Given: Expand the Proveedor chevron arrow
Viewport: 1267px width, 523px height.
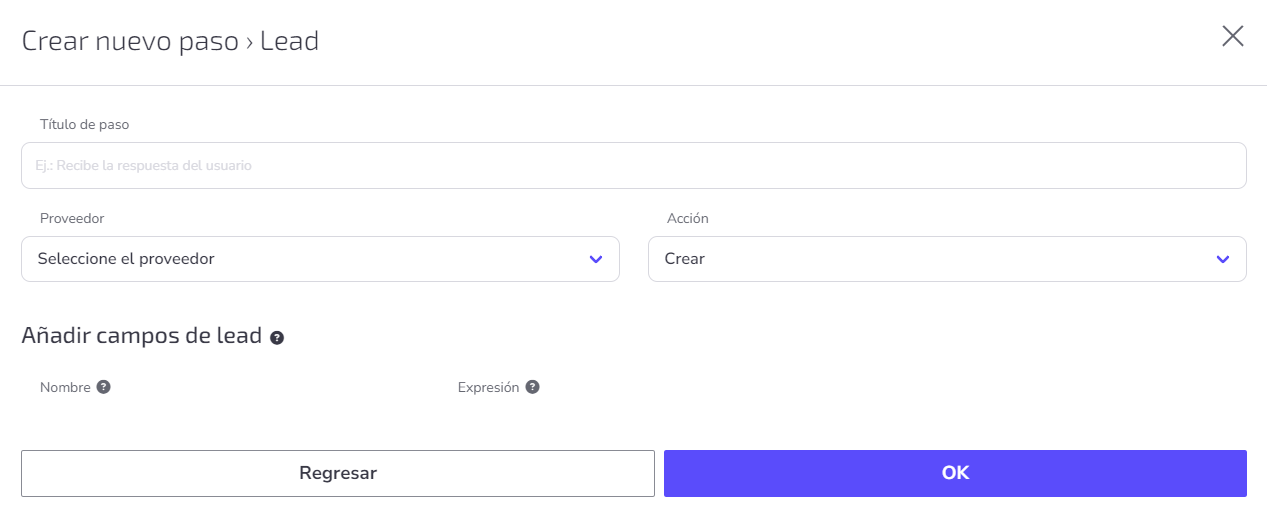Looking at the screenshot, I should point(596,259).
